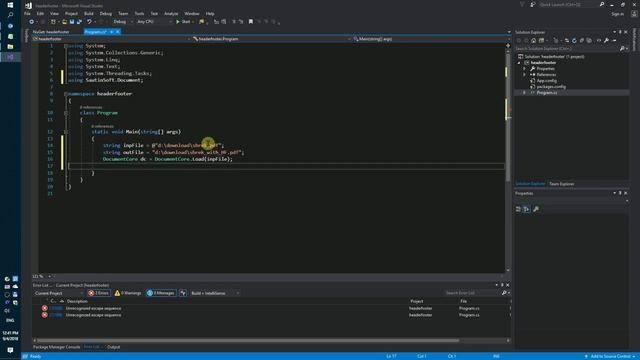Switch to the Output tab
640x360 pixels.
(x=113, y=347)
